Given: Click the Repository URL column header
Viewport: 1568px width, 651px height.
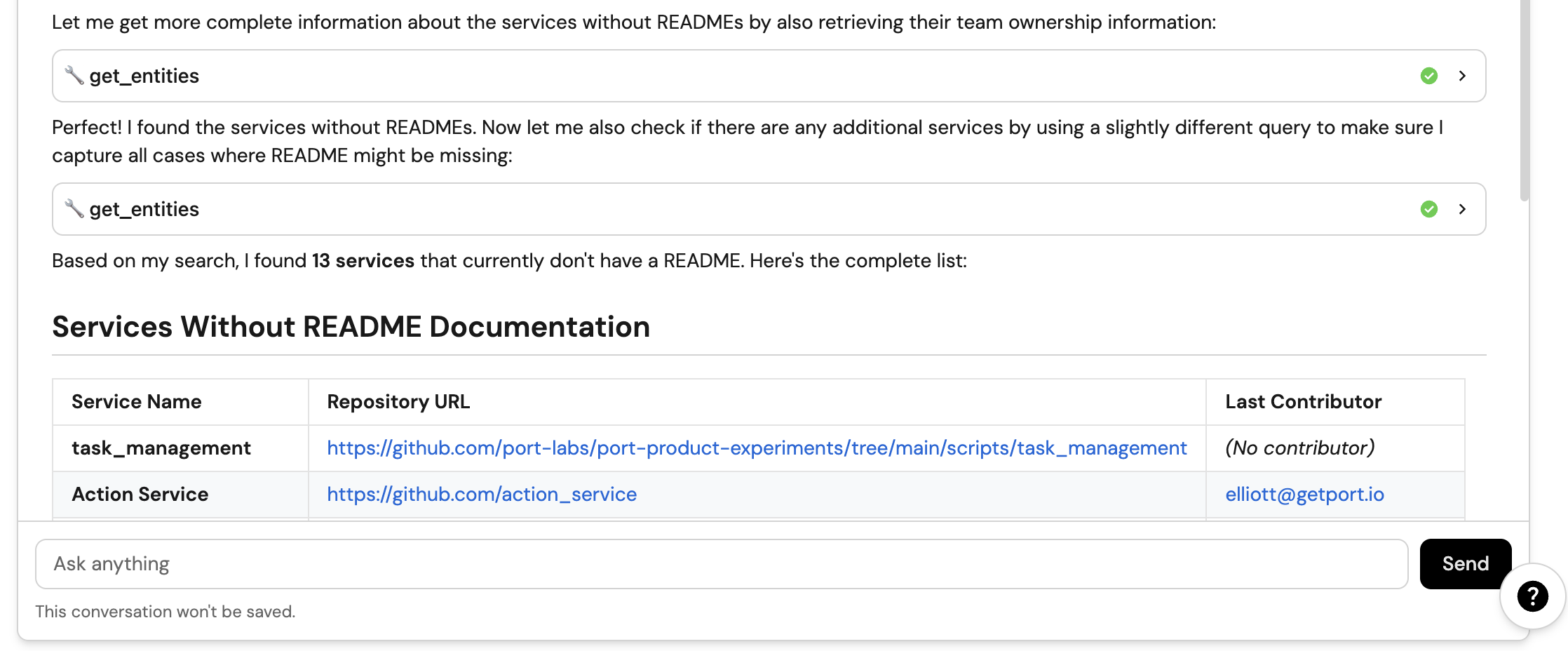Looking at the screenshot, I should tap(398, 402).
